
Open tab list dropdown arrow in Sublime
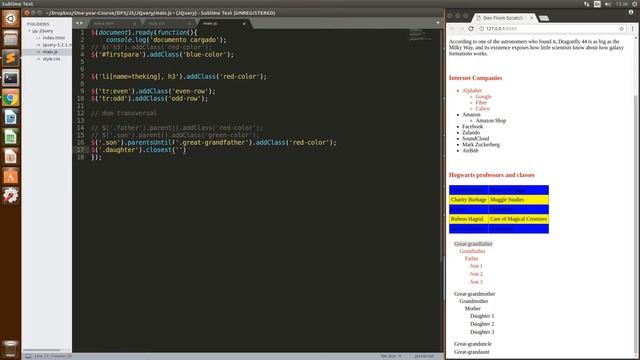tap(438, 23)
